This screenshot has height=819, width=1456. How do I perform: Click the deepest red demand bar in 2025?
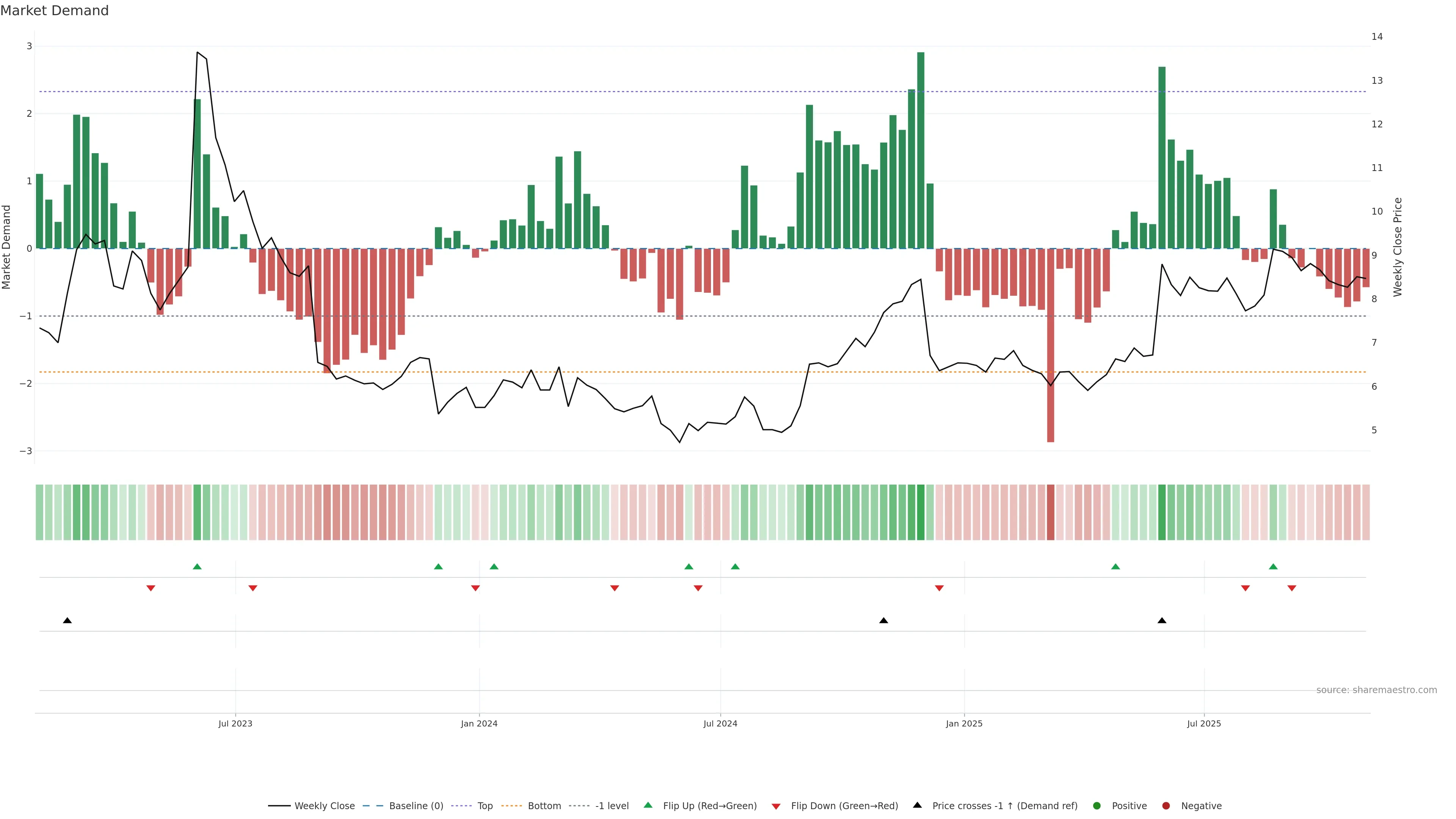(x=1050, y=345)
